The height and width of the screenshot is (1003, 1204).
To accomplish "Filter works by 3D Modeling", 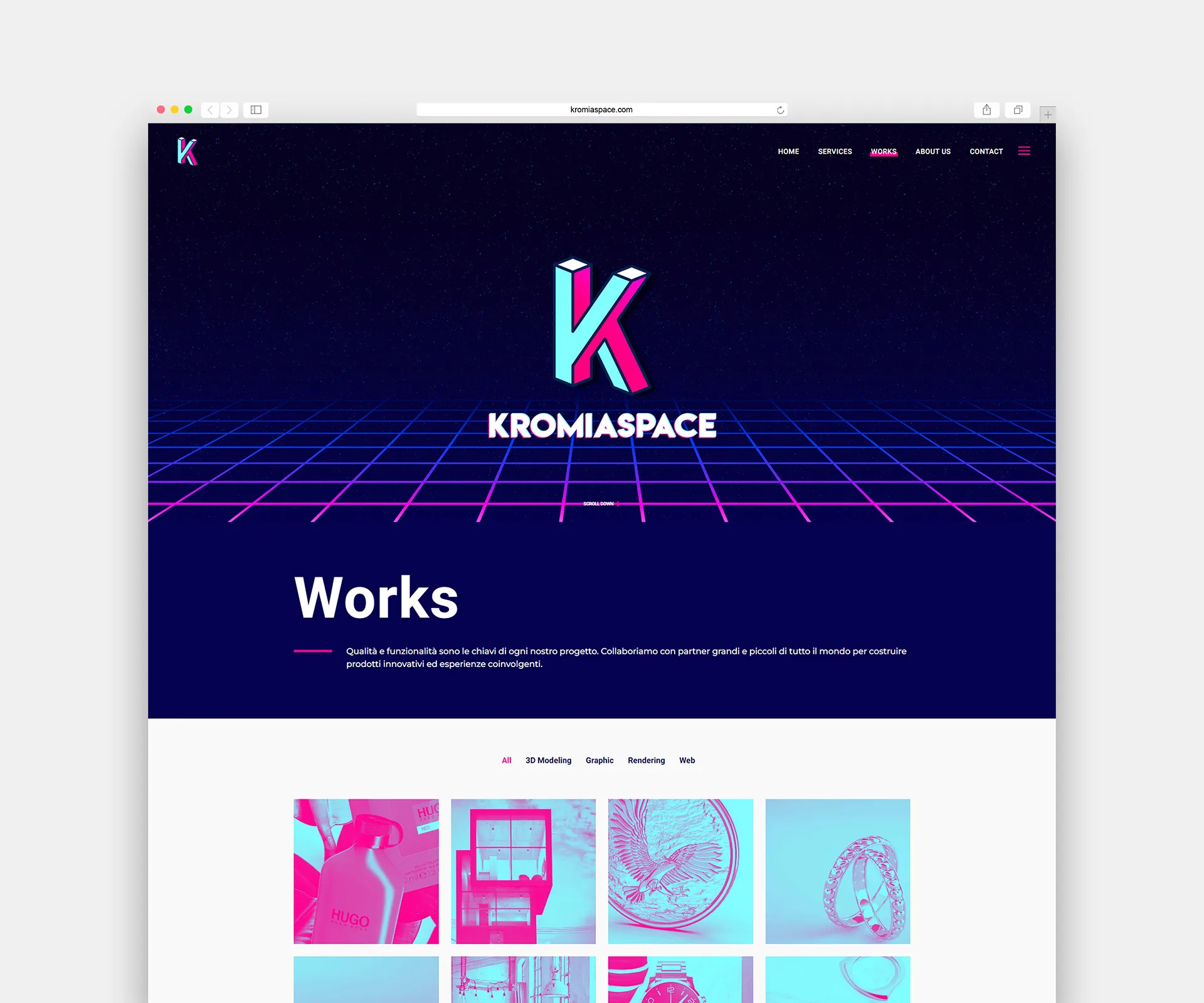I will click(548, 760).
